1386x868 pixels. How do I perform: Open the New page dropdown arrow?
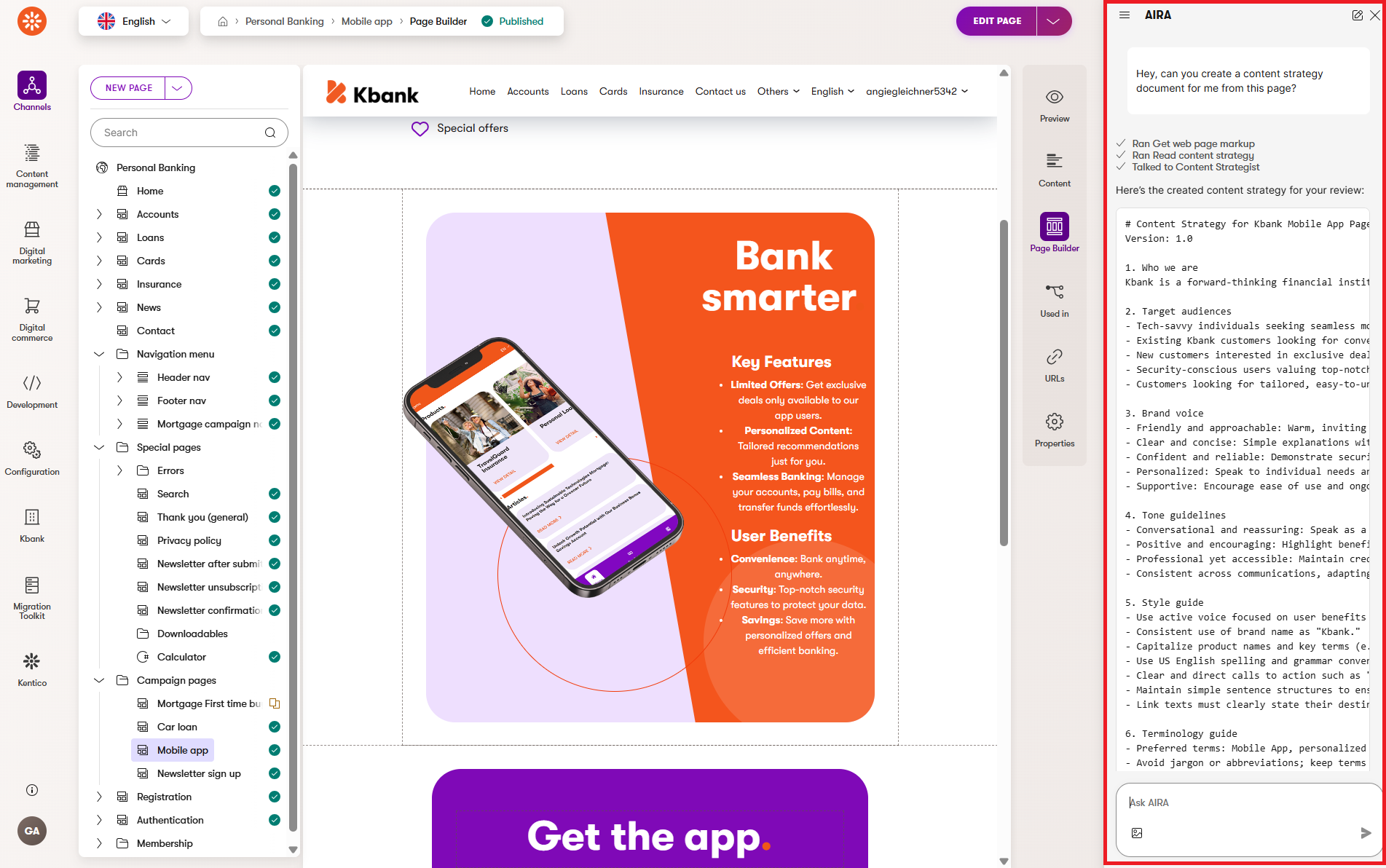tap(178, 88)
